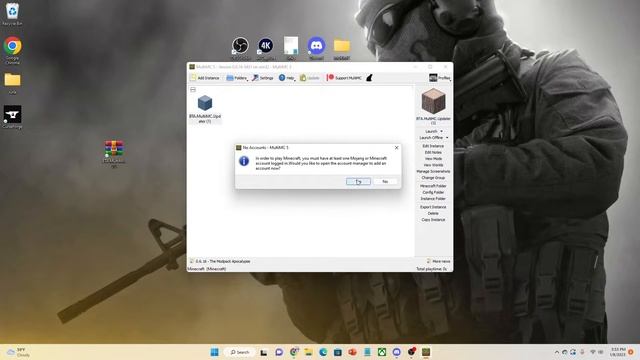
Task: Open PowerPoint from the taskbar
Action: pyautogui.click(x=352, y=352)
